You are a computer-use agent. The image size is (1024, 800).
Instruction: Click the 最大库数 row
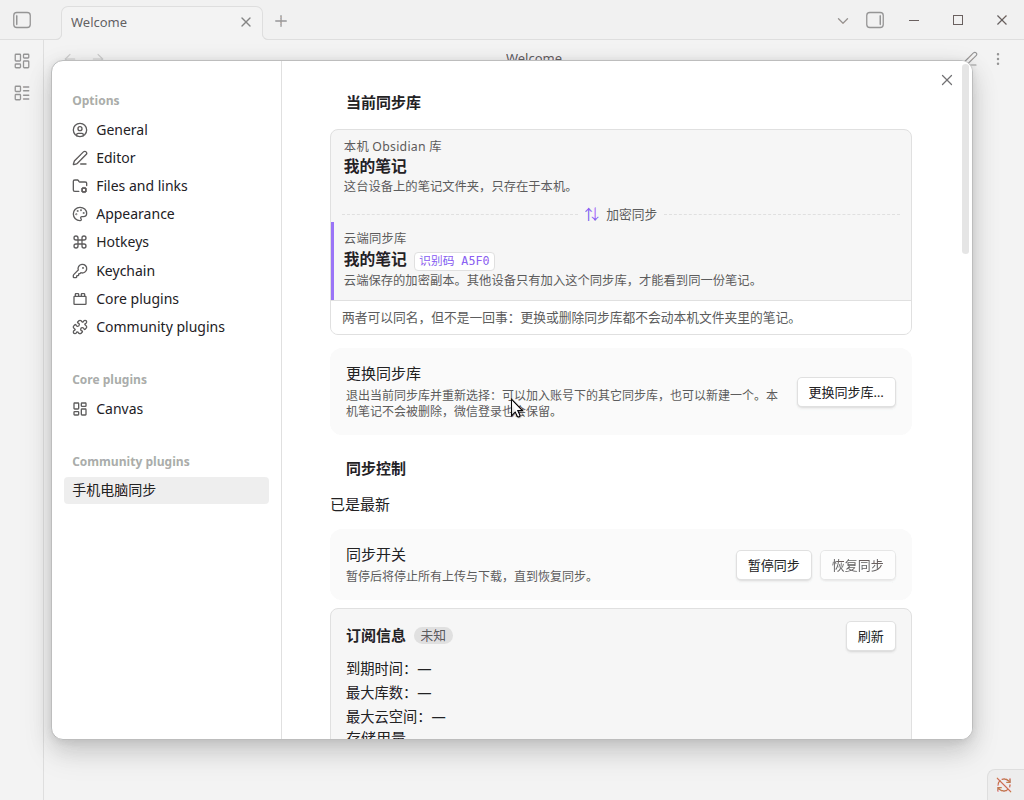389,693
